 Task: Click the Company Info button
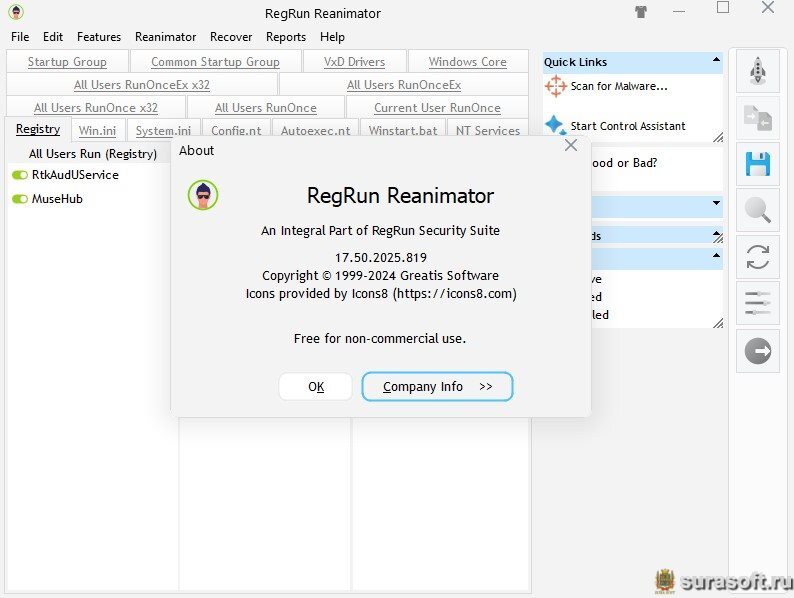[x=438, y=387]
